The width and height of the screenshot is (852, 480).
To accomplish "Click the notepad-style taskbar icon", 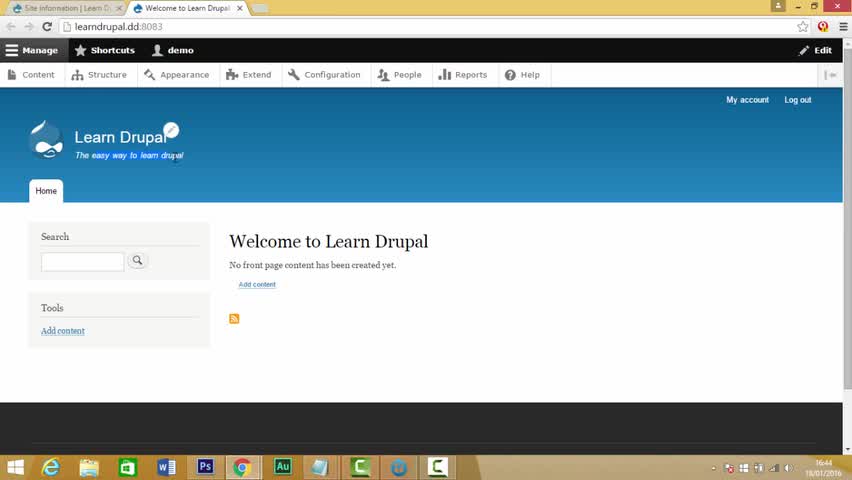I will pos(320,467).
